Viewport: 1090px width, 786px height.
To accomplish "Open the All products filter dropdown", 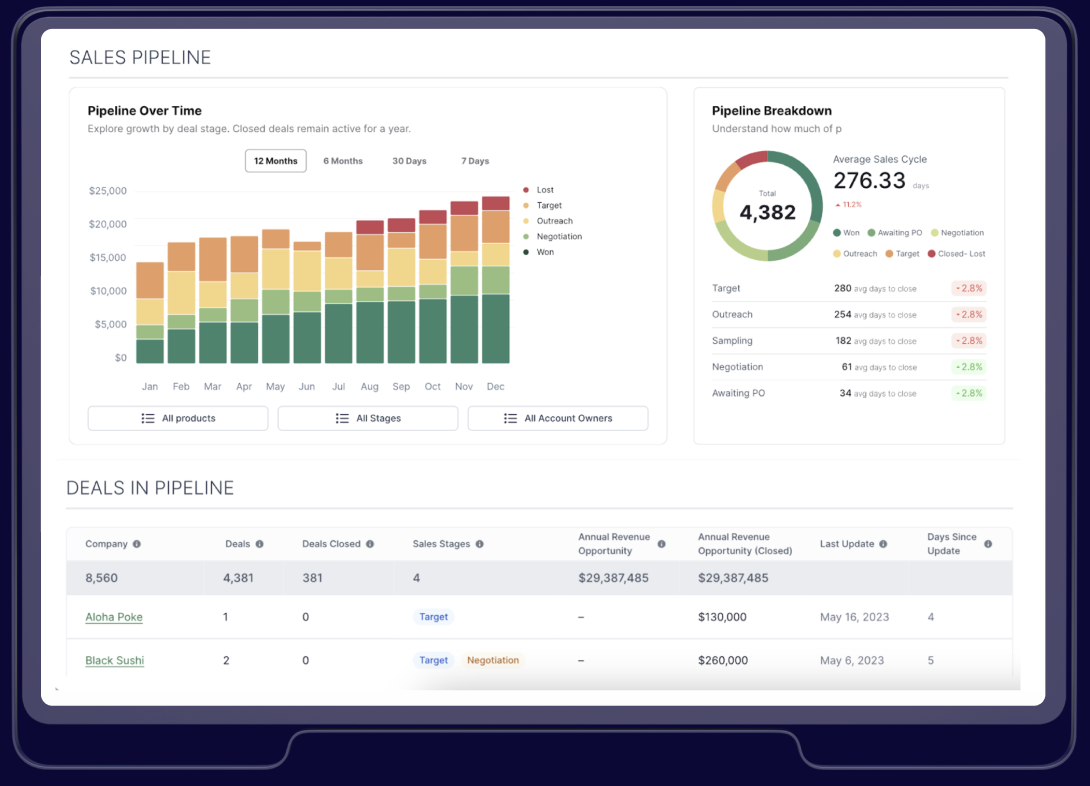I will [x=178, y=418].
